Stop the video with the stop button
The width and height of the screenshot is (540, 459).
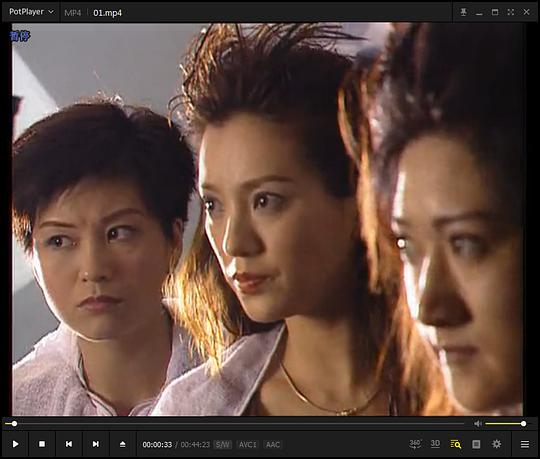[42, 444]
